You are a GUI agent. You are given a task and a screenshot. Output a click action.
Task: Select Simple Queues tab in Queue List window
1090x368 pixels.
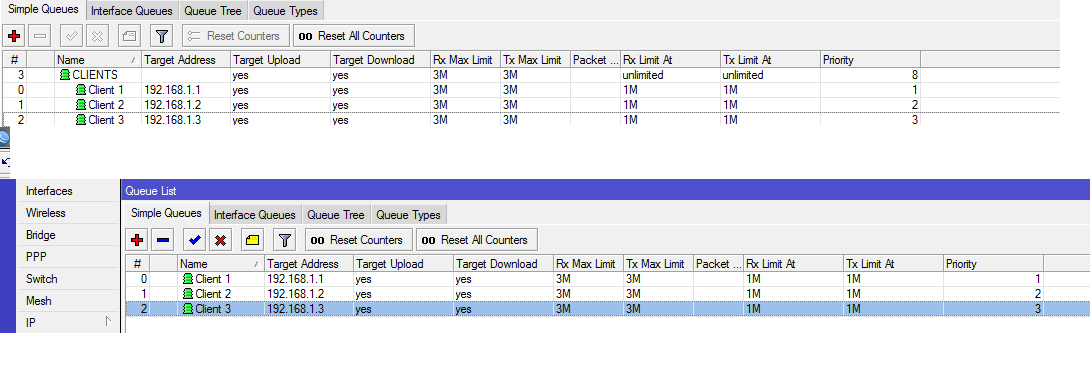point(166,214)
